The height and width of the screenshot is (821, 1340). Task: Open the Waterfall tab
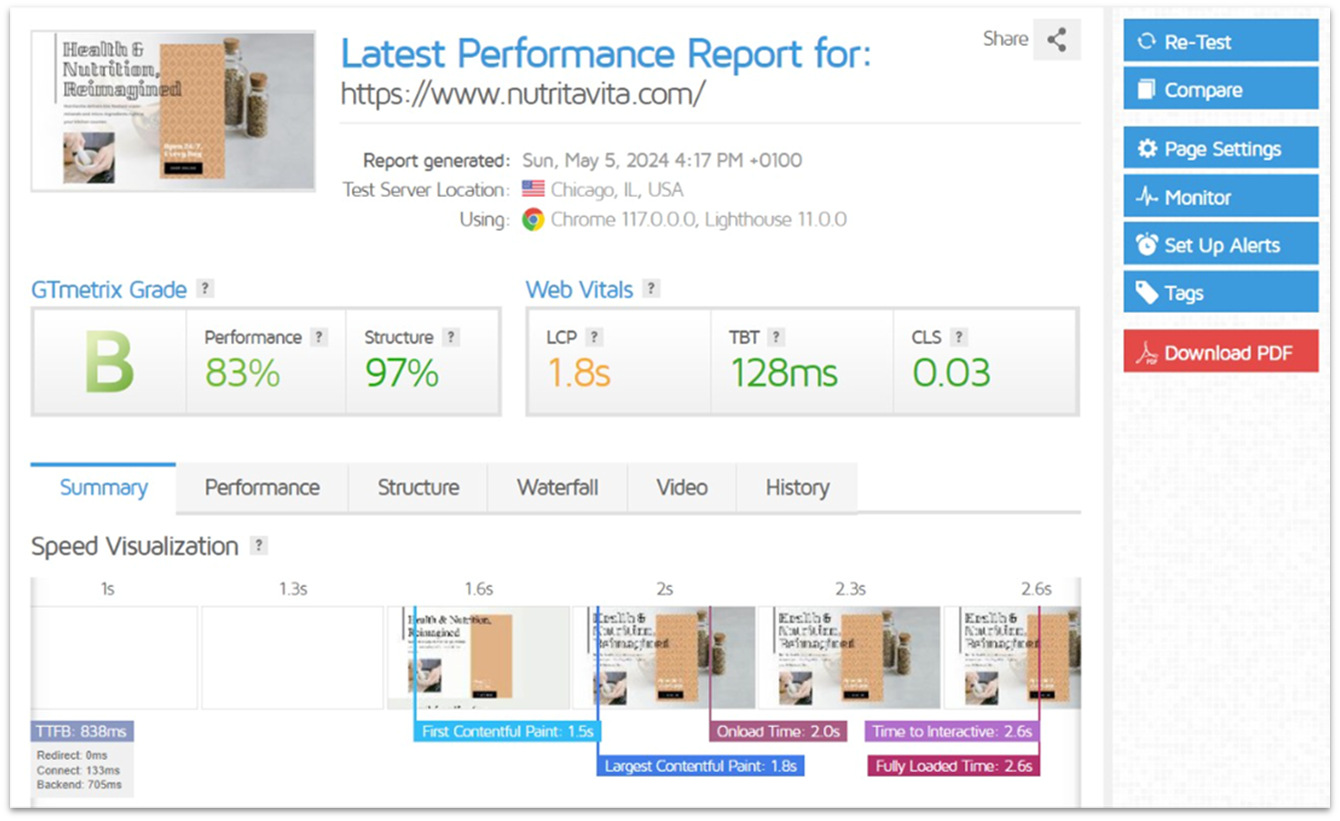point(557,488)
